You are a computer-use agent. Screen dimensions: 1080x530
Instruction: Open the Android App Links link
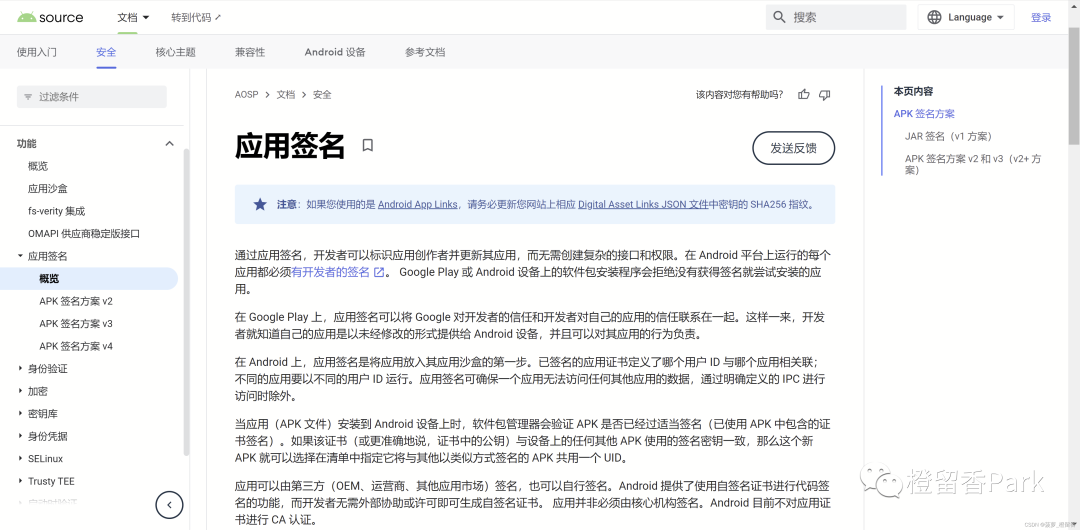point(418,205)
